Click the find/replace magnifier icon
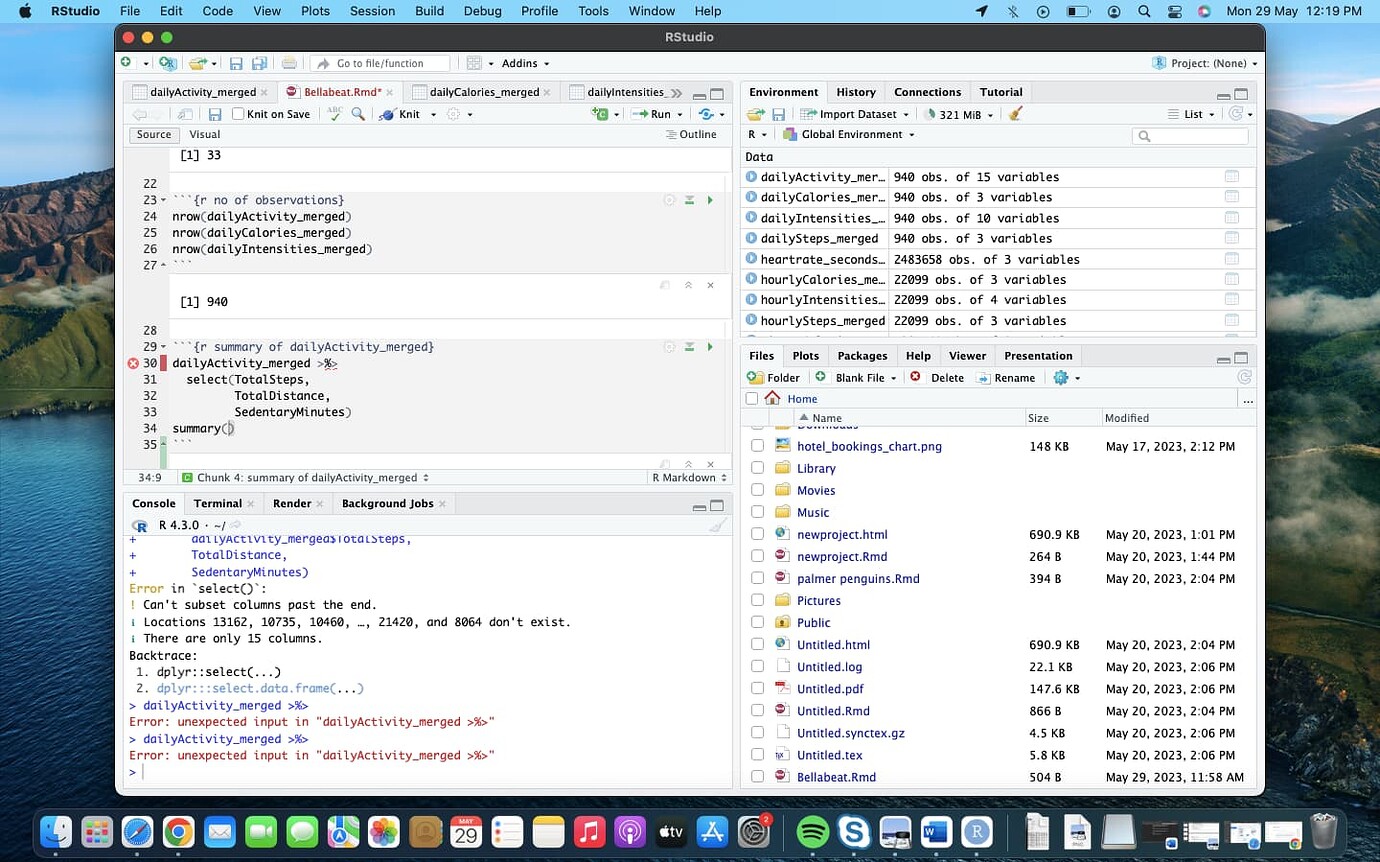 point(358,114)
